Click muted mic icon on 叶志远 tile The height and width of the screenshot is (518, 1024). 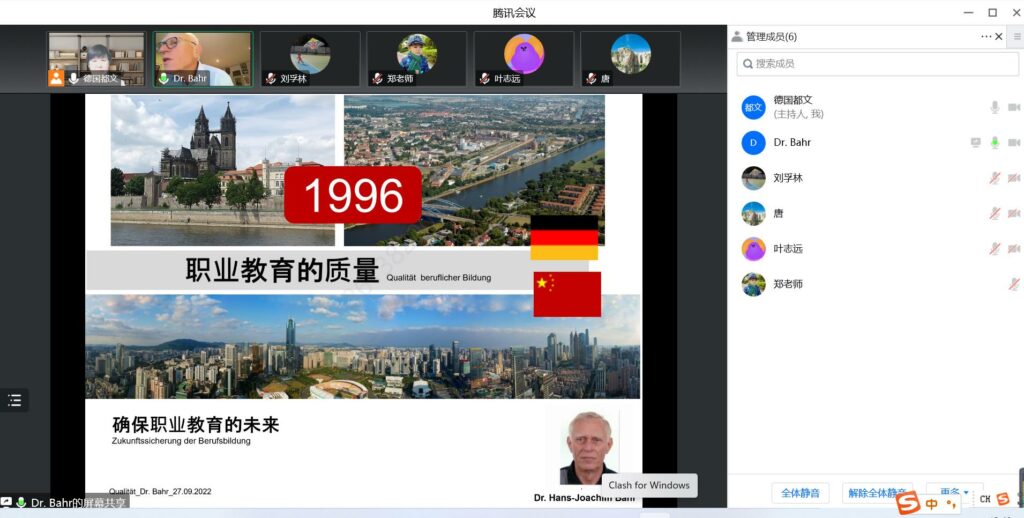click(x=484, y=78)
